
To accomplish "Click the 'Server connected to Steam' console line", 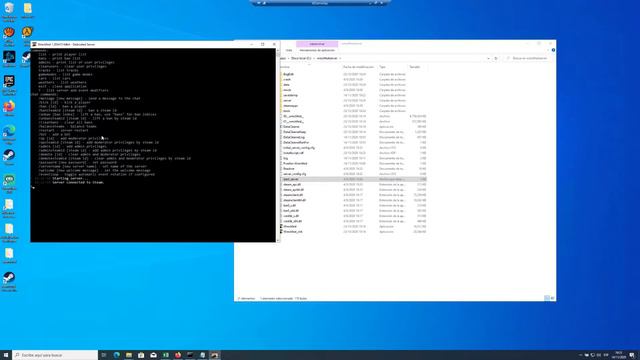I will 78,182.
